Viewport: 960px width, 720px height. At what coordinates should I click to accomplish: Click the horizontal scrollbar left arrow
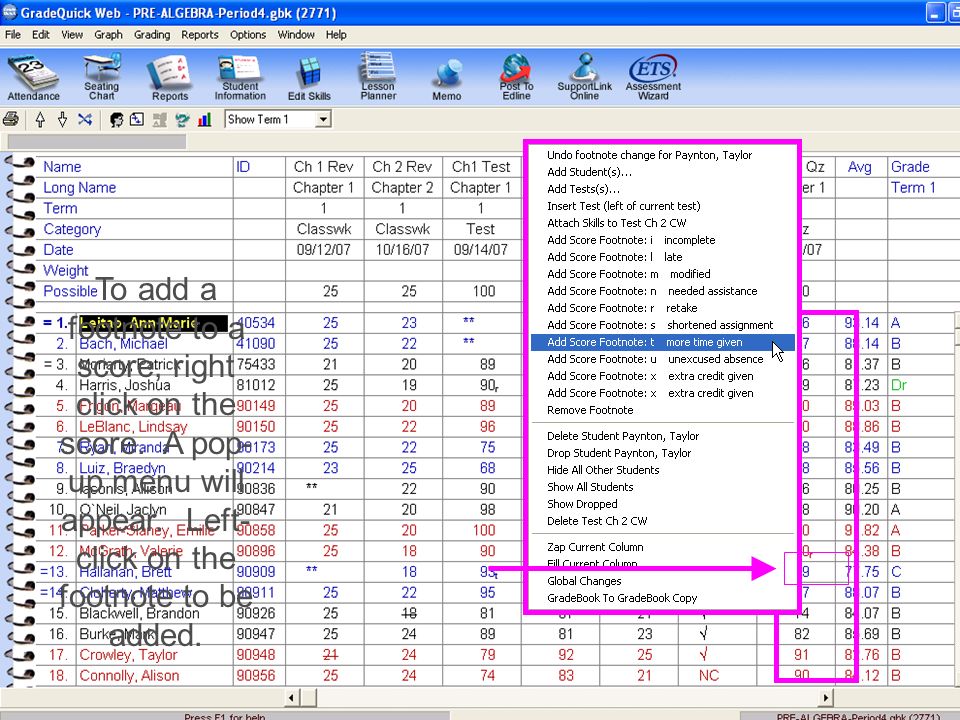coord(291,697)
